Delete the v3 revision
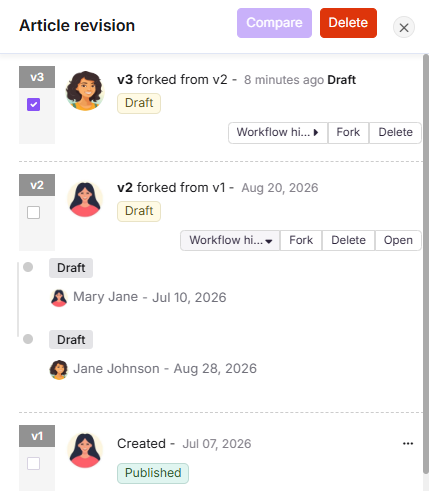The image size is (429, 491). pyautogui.click(x=395, y=132)
